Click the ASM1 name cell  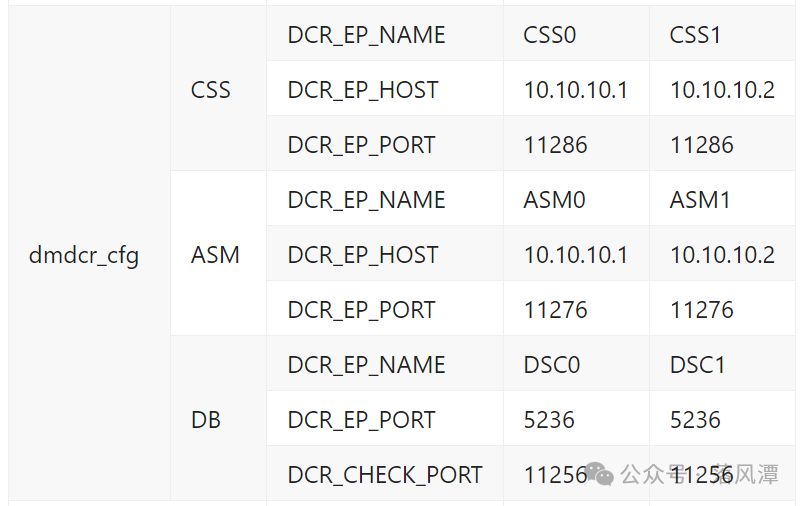click(722, 198)
